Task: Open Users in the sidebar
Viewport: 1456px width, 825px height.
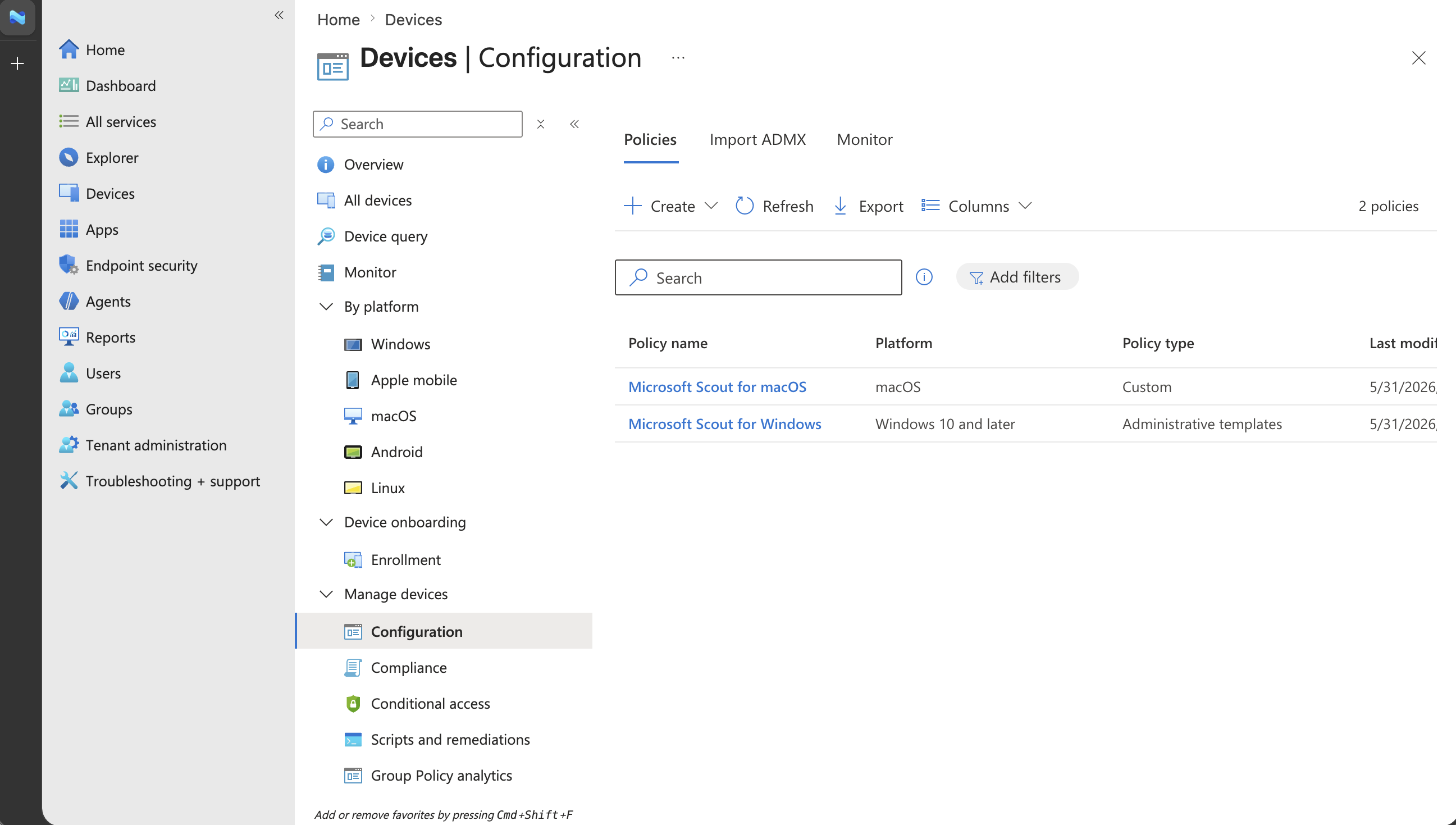Action: pos(90,373)
